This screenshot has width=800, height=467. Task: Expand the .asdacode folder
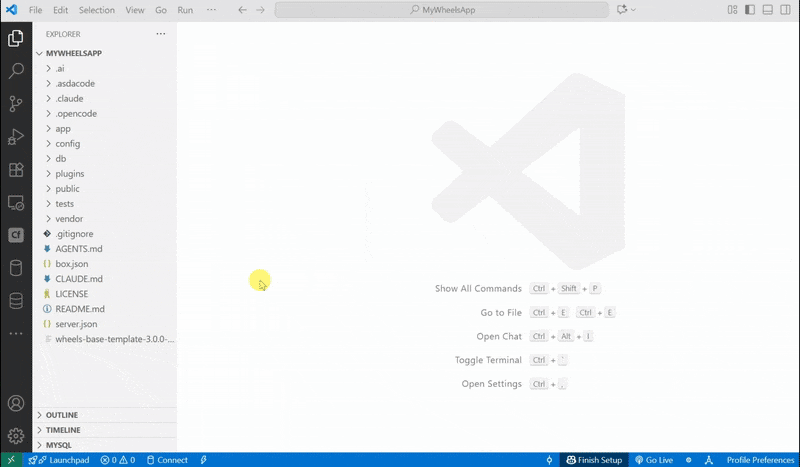(x=105, y=83)
